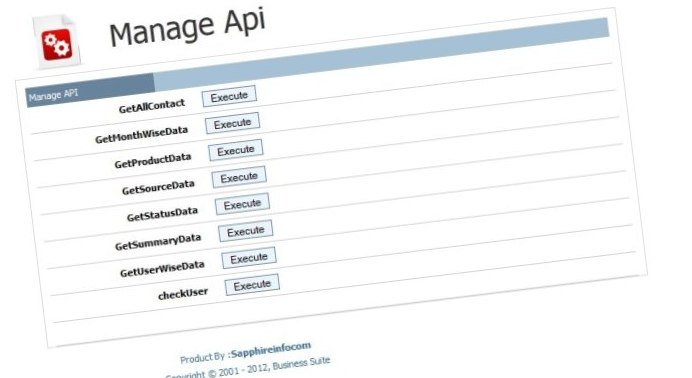692x378 pixels.
Task: Execute the GetProductData API
Action: 236,150
